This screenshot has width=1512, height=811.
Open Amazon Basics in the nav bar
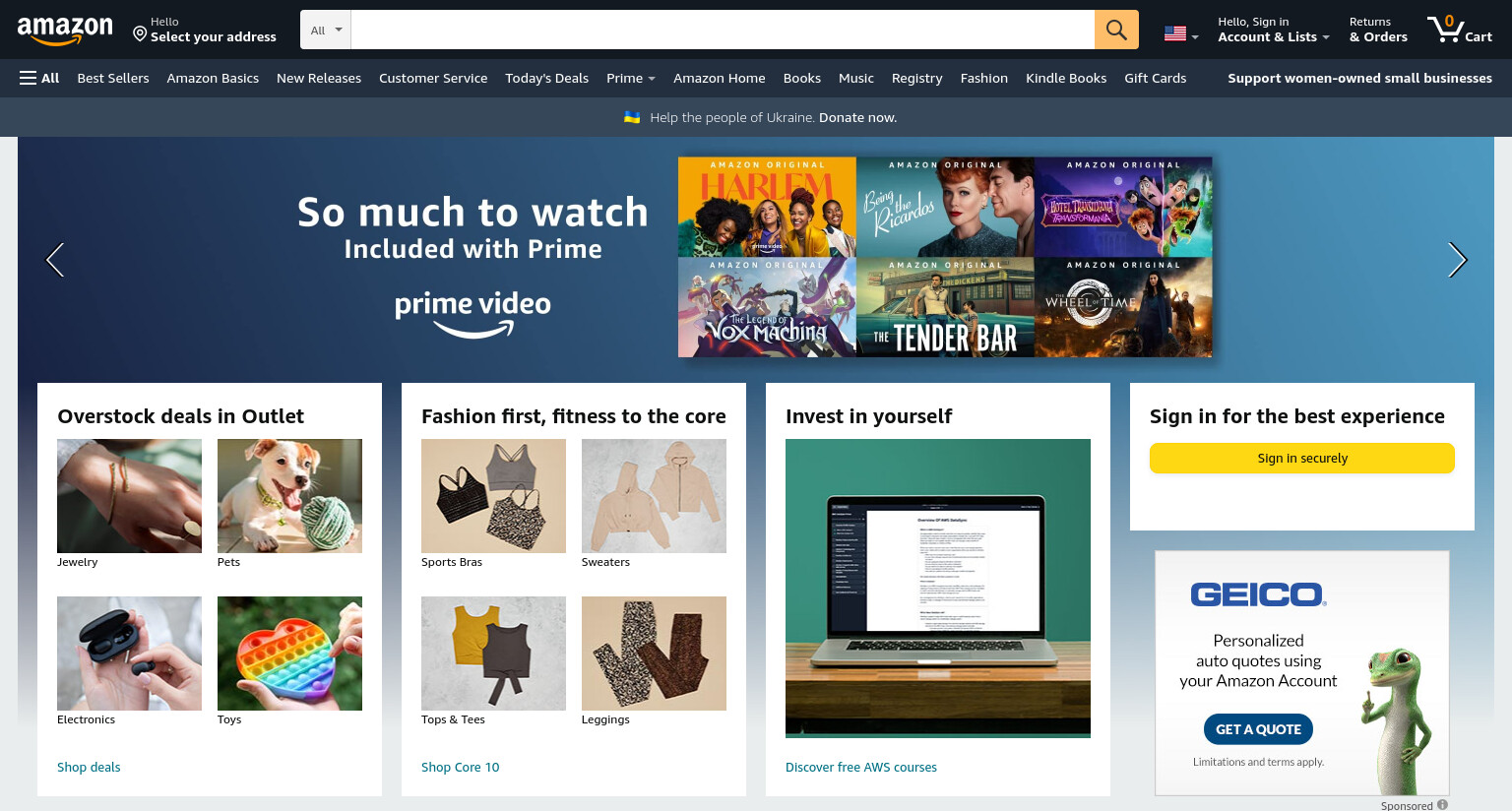pos(213,78)
